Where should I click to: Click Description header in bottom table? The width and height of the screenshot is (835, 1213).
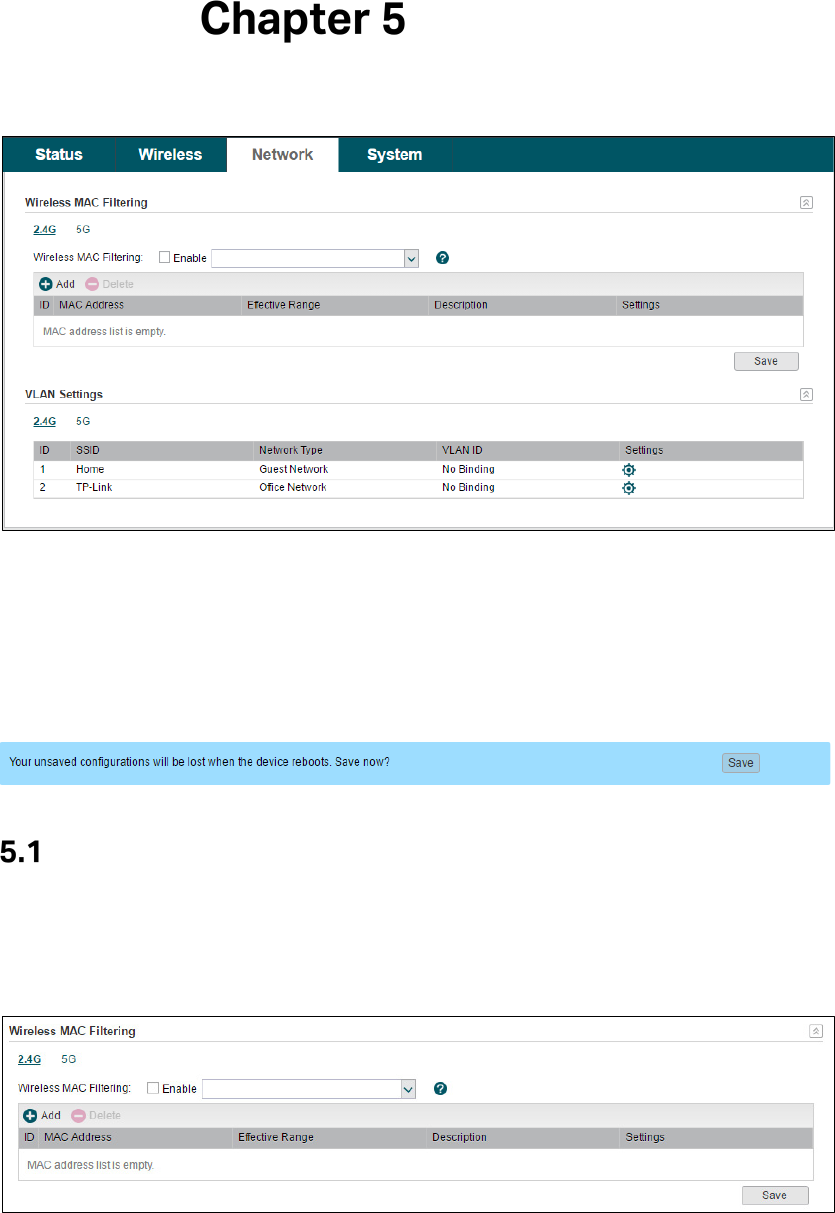coord(460,1137)
